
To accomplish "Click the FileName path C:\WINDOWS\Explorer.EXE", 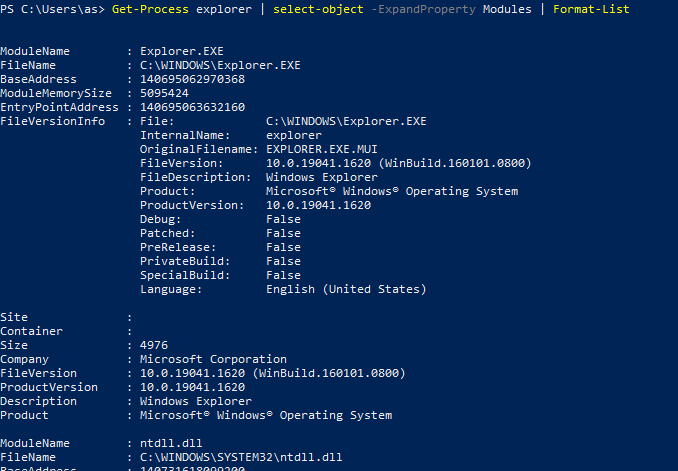I will click(x=220, y=65).
